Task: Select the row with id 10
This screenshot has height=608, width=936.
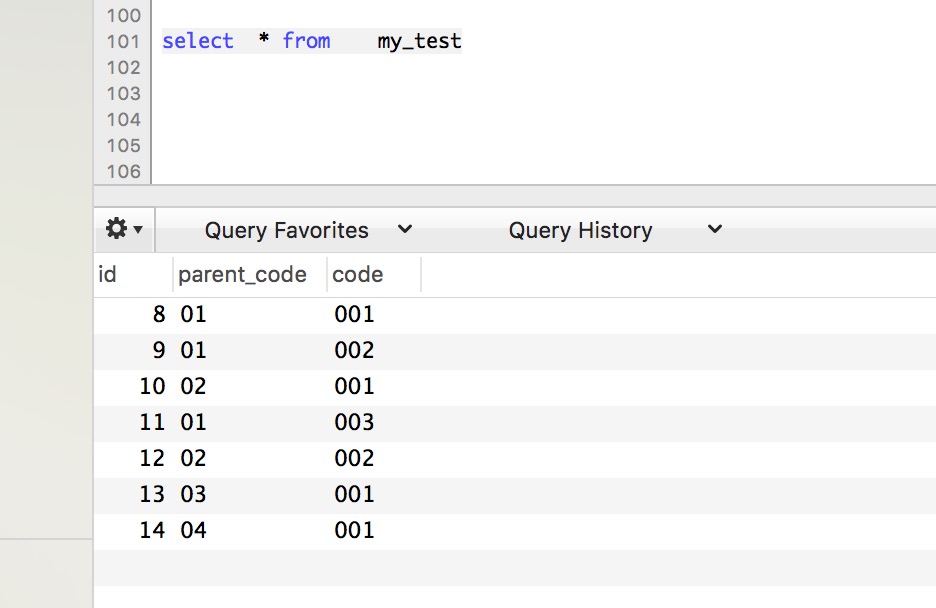Action: click(515, 387)
